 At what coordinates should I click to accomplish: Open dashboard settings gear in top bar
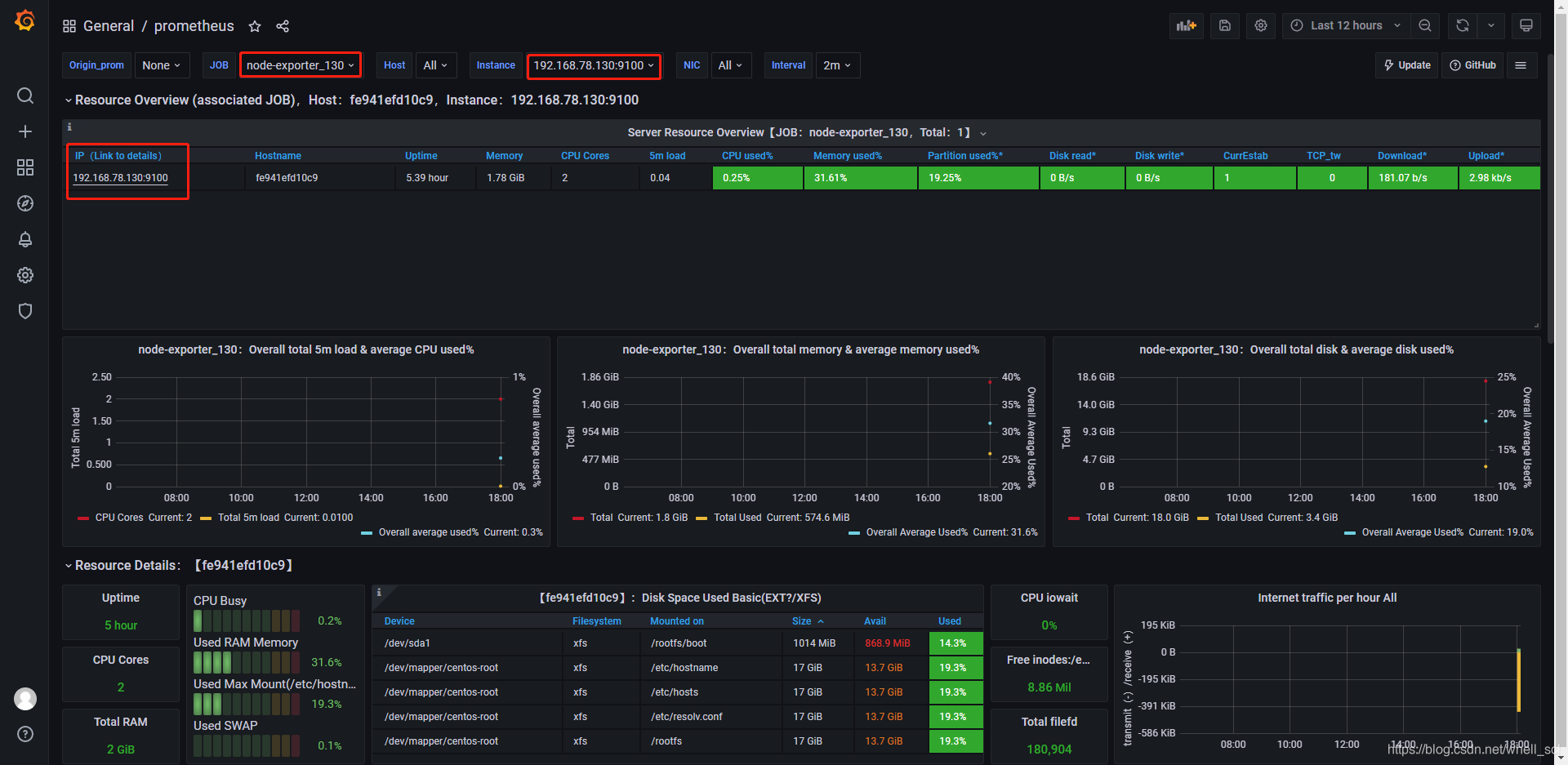tap(1261, 25)
